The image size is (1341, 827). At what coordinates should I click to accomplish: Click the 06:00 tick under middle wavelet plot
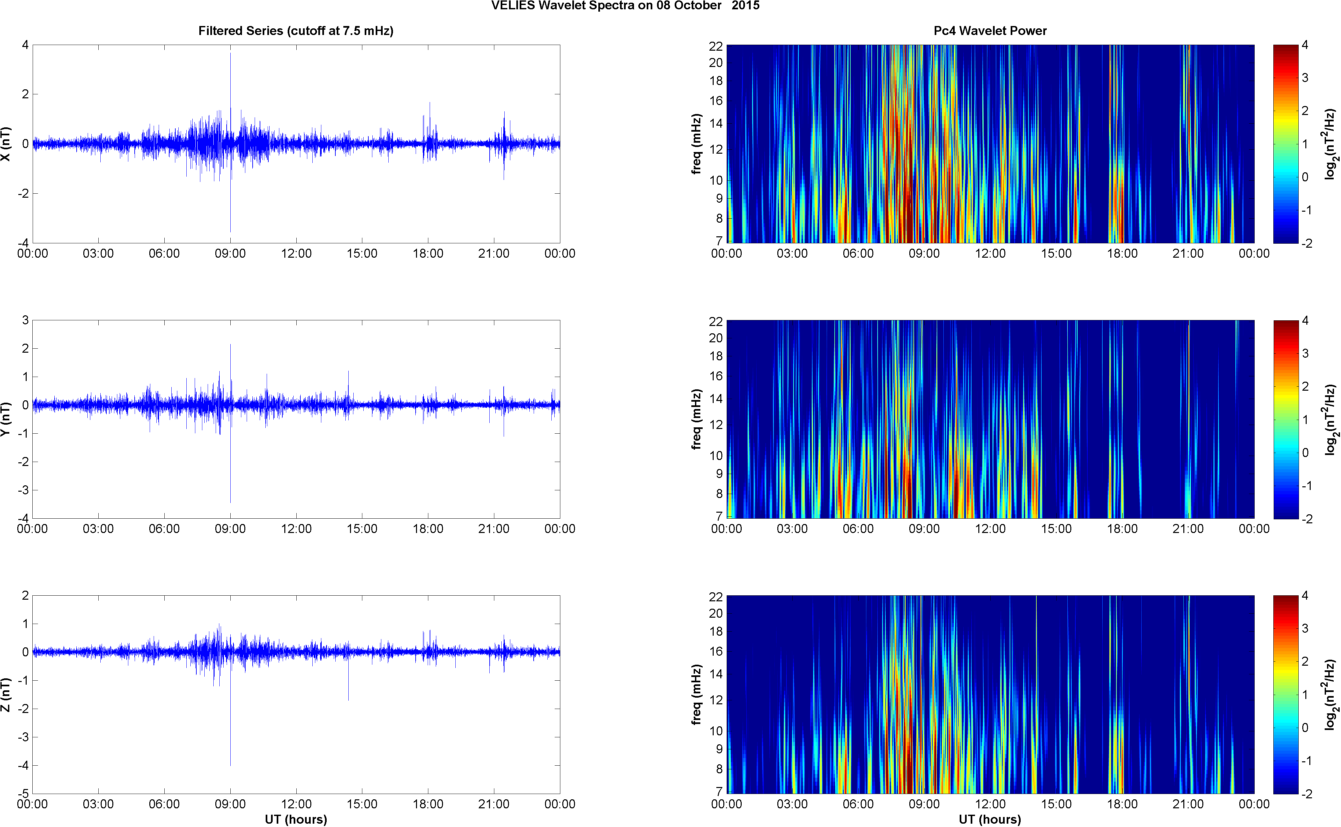coord(858,529)
